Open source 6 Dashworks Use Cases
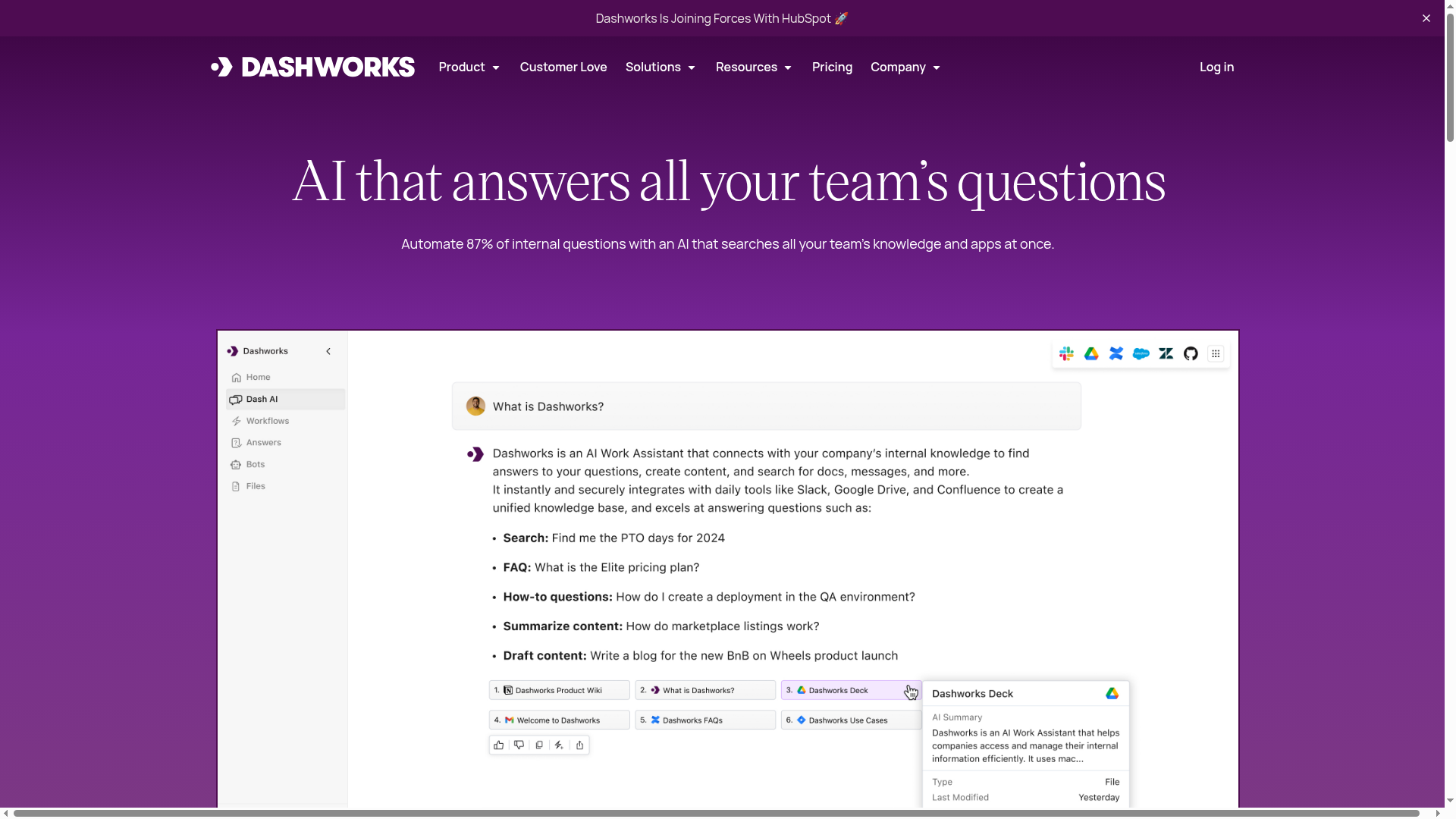1456x819 pixels. [851, 720]
